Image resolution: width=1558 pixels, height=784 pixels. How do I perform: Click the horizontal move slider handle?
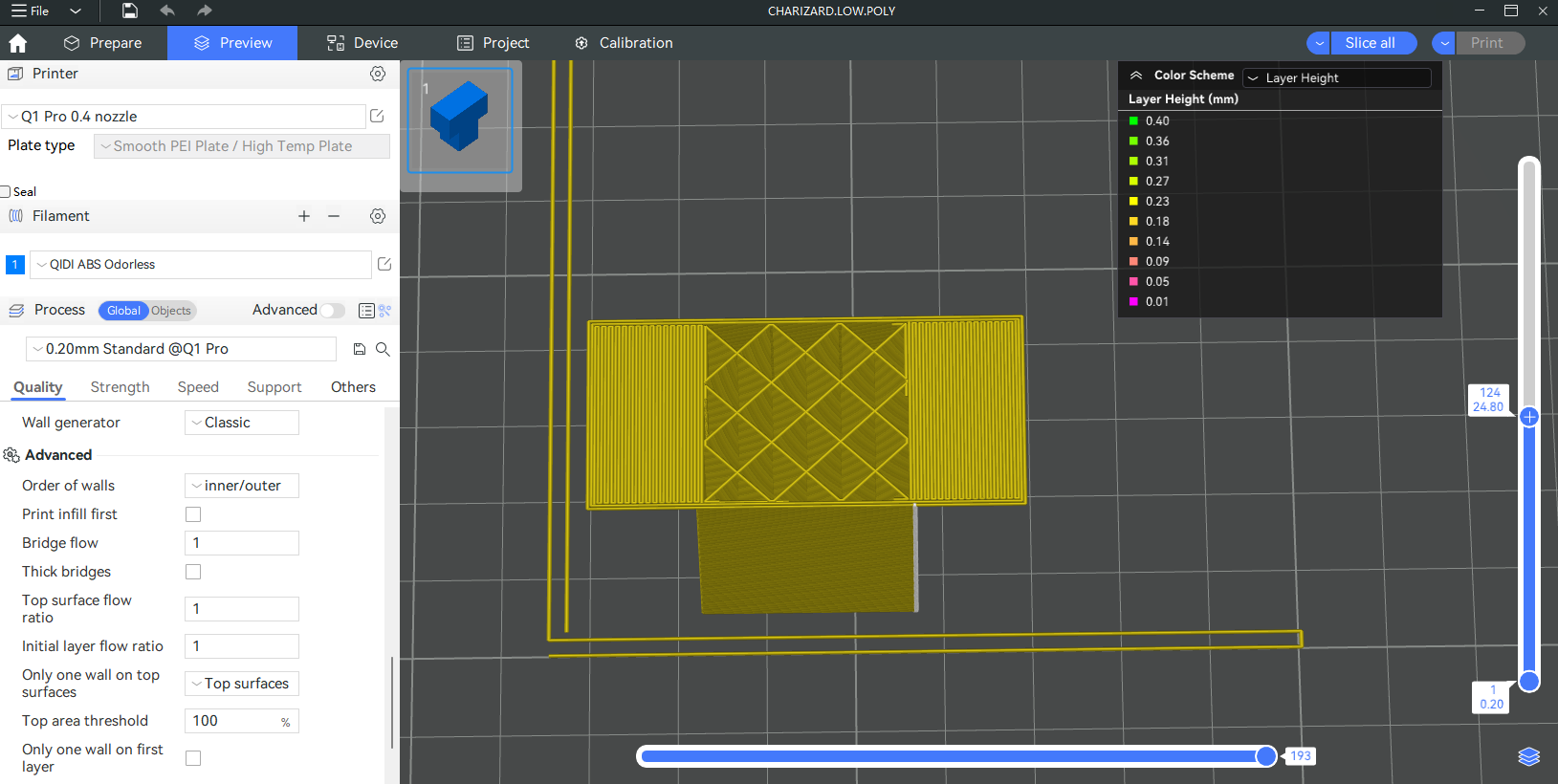point(1265,756)
